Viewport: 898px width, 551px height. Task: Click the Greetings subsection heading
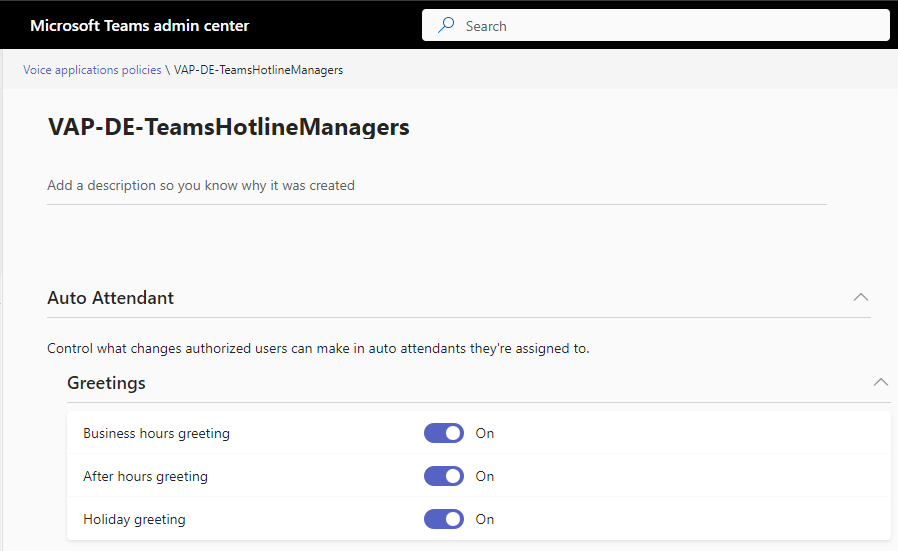pos(106,383)
